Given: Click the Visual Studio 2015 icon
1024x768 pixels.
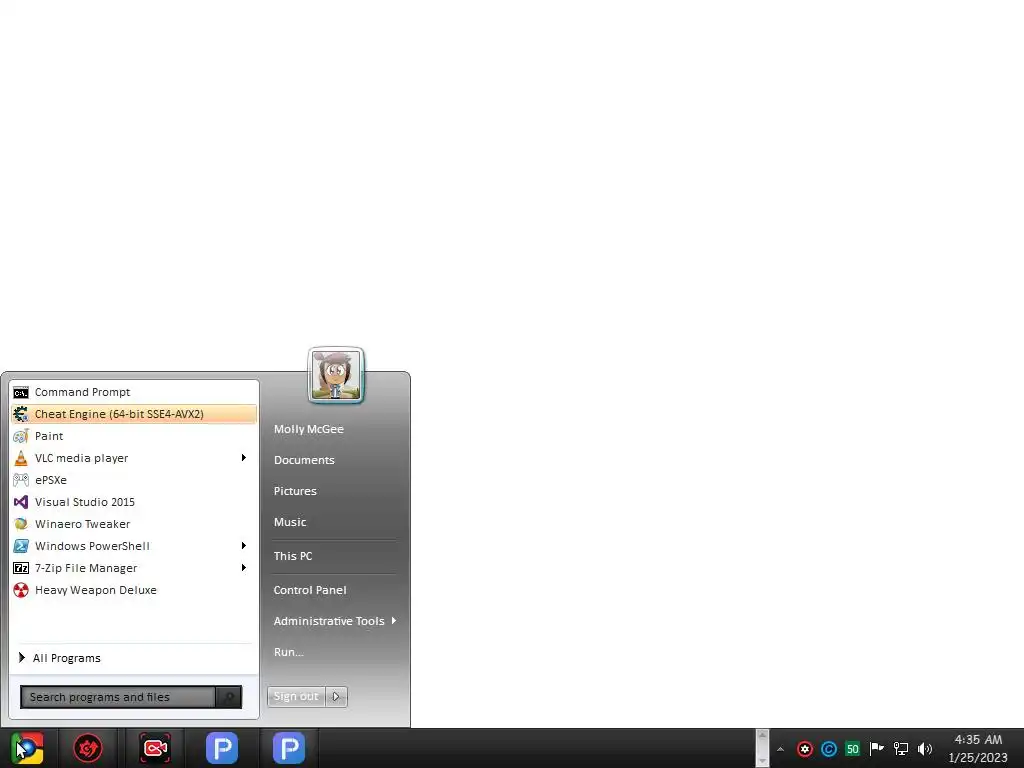Looking at the screenshot, I should point(21,502).
